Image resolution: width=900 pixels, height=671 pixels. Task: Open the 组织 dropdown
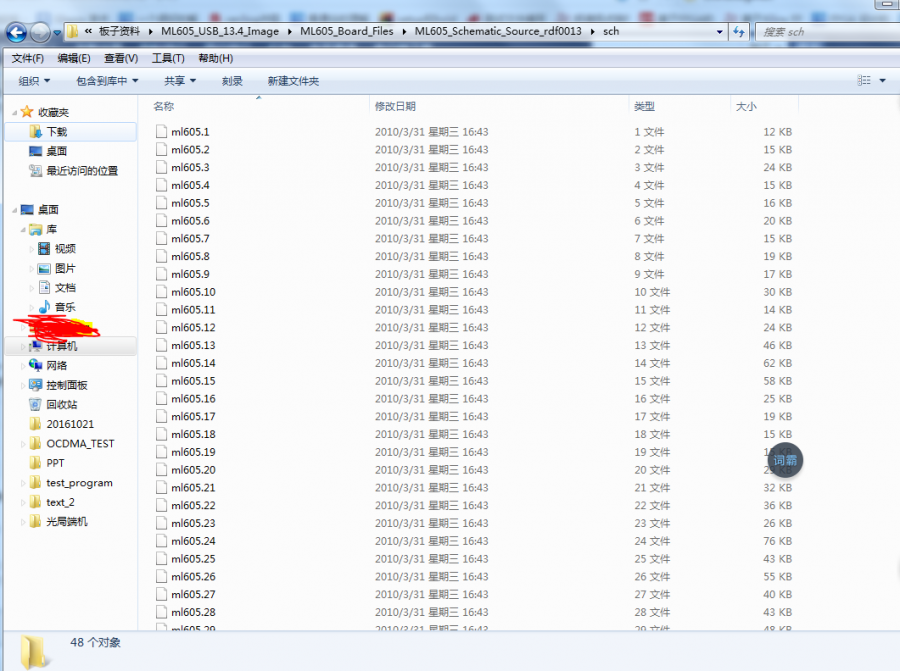click(x=34, y=82)
